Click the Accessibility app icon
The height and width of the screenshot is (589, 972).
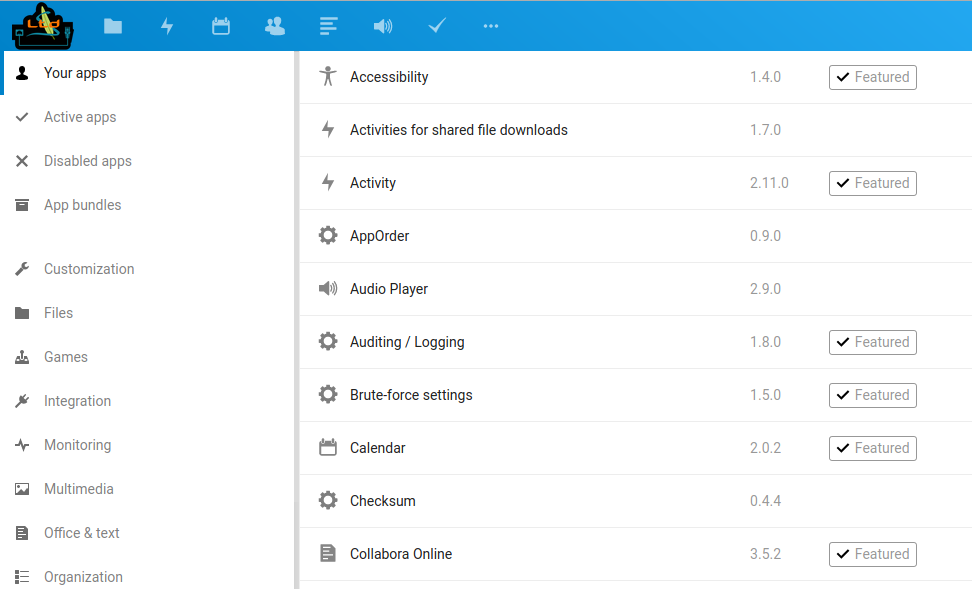328,76
